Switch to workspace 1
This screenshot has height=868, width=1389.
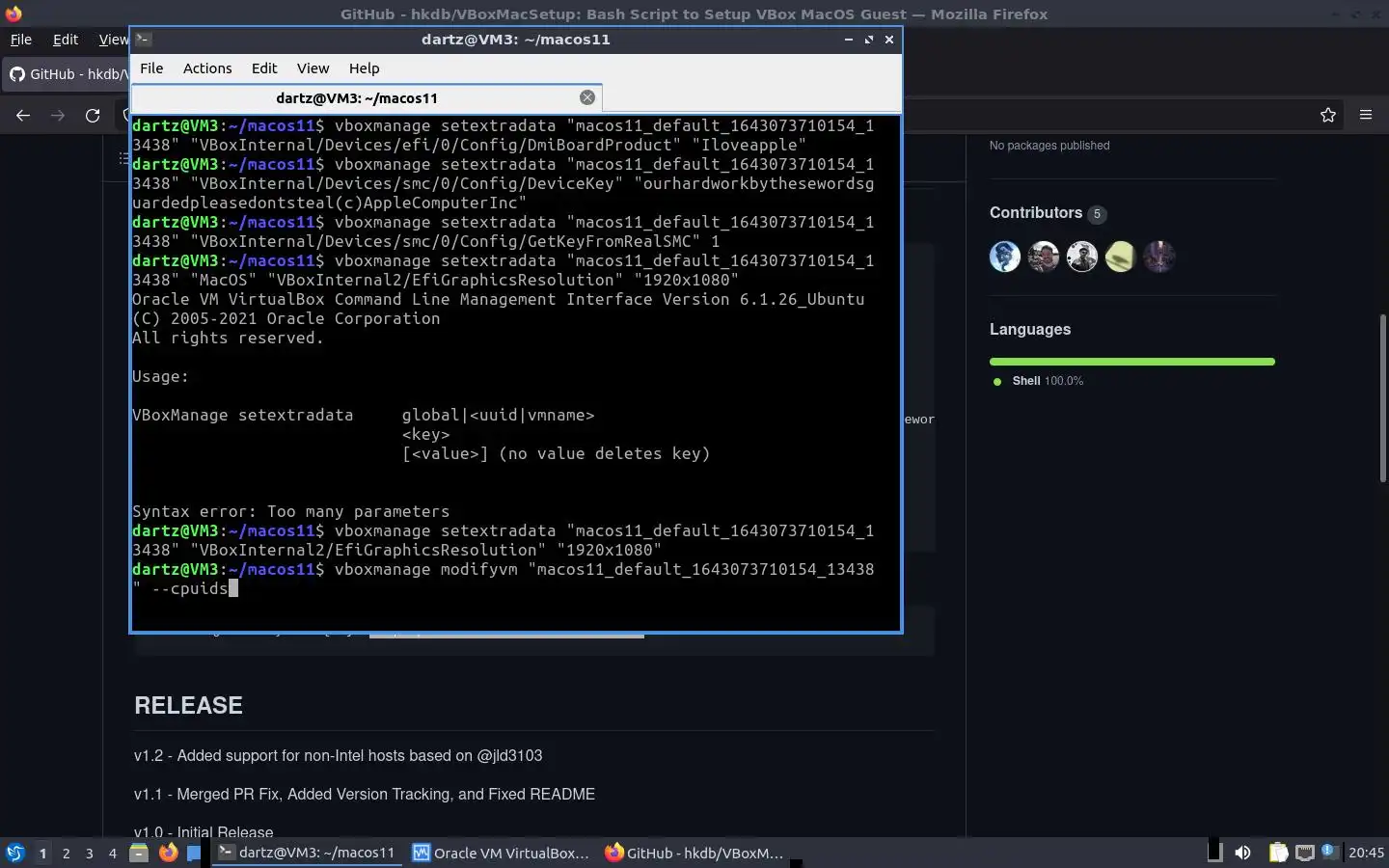pos(42,853)
